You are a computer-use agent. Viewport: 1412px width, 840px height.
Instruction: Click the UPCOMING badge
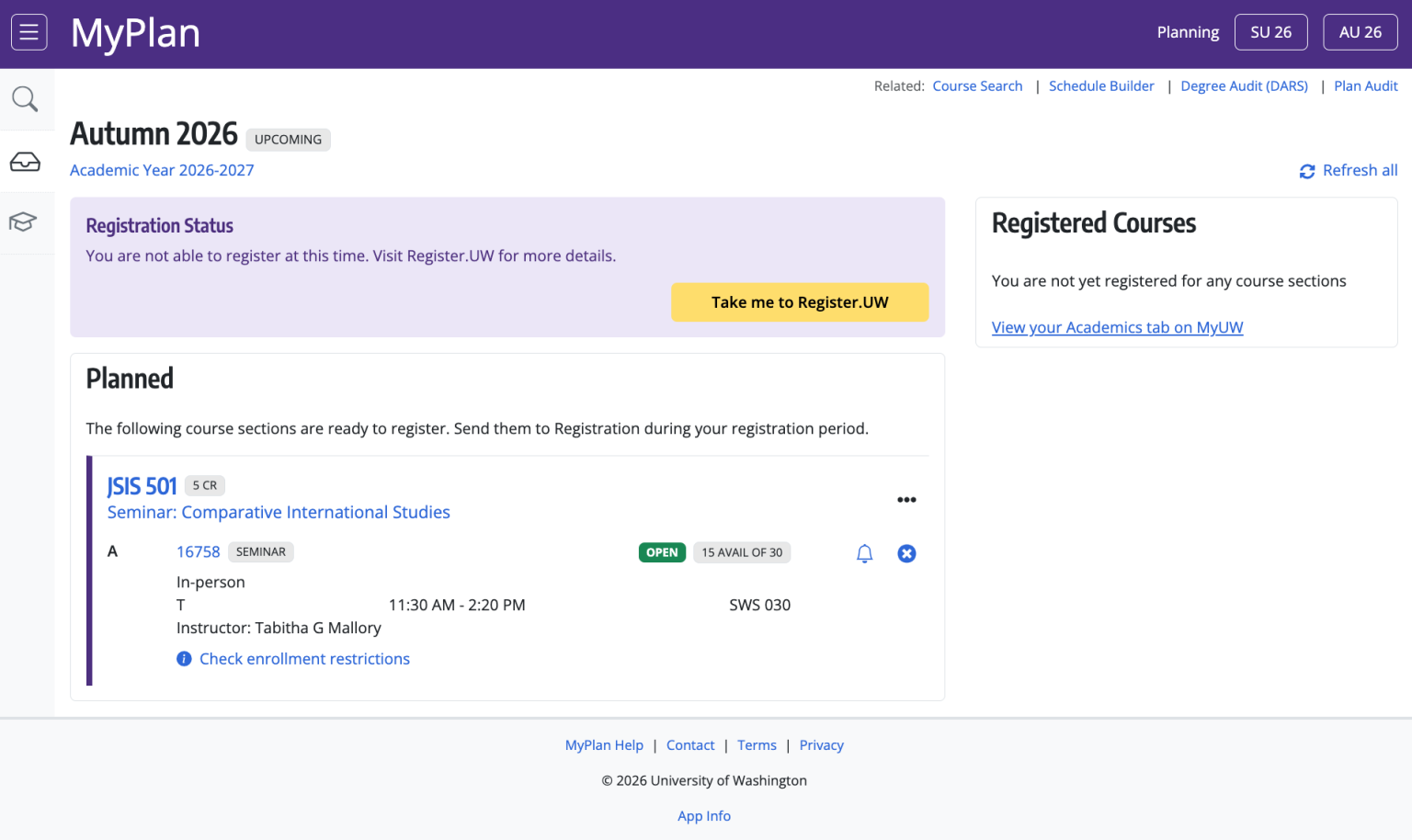tap(288, 140)
